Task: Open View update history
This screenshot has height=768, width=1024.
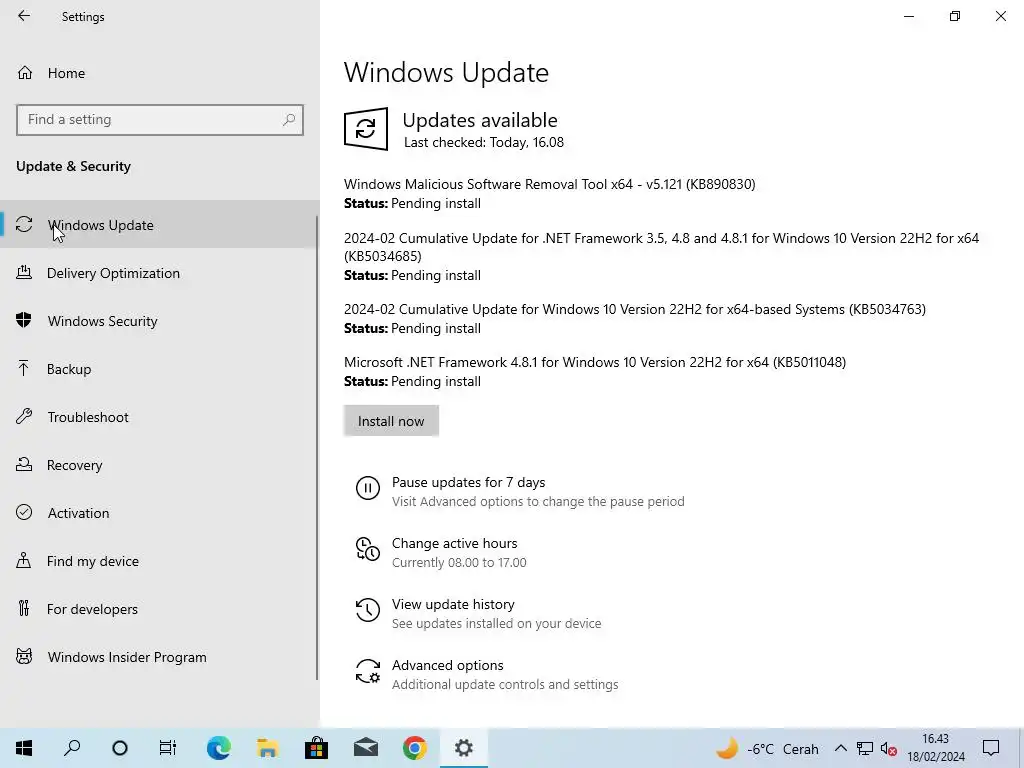Action: [453, 604]
